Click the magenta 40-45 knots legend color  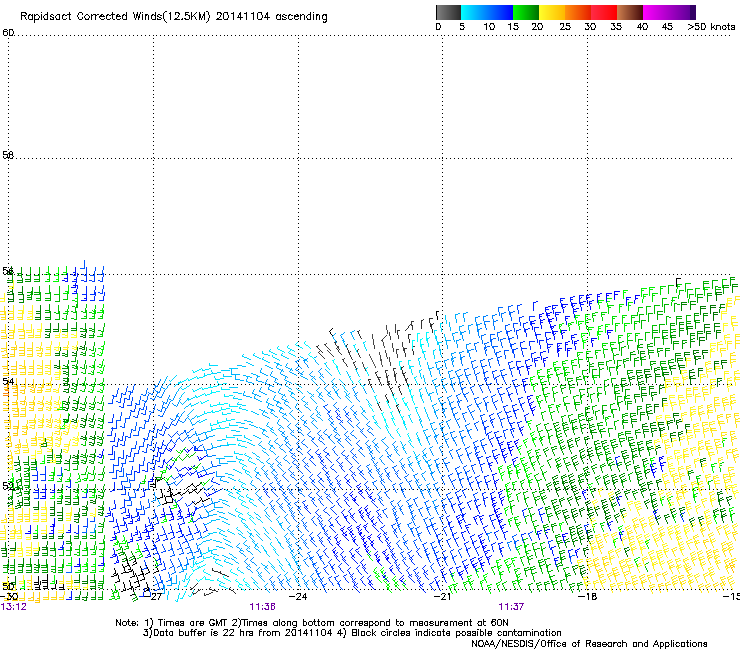(x=656, y=12)
